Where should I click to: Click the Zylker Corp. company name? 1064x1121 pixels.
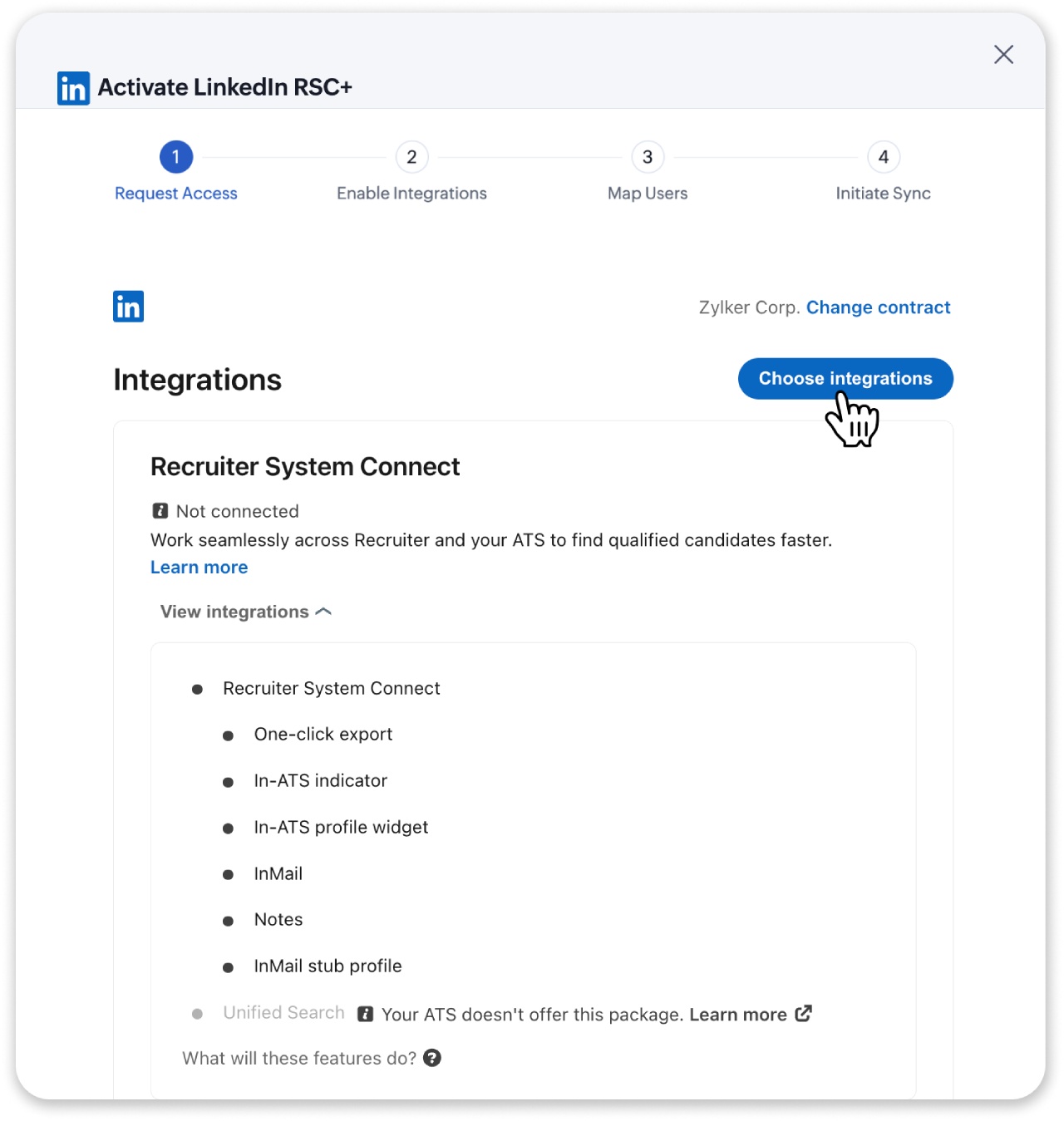[x=750, y=307]
